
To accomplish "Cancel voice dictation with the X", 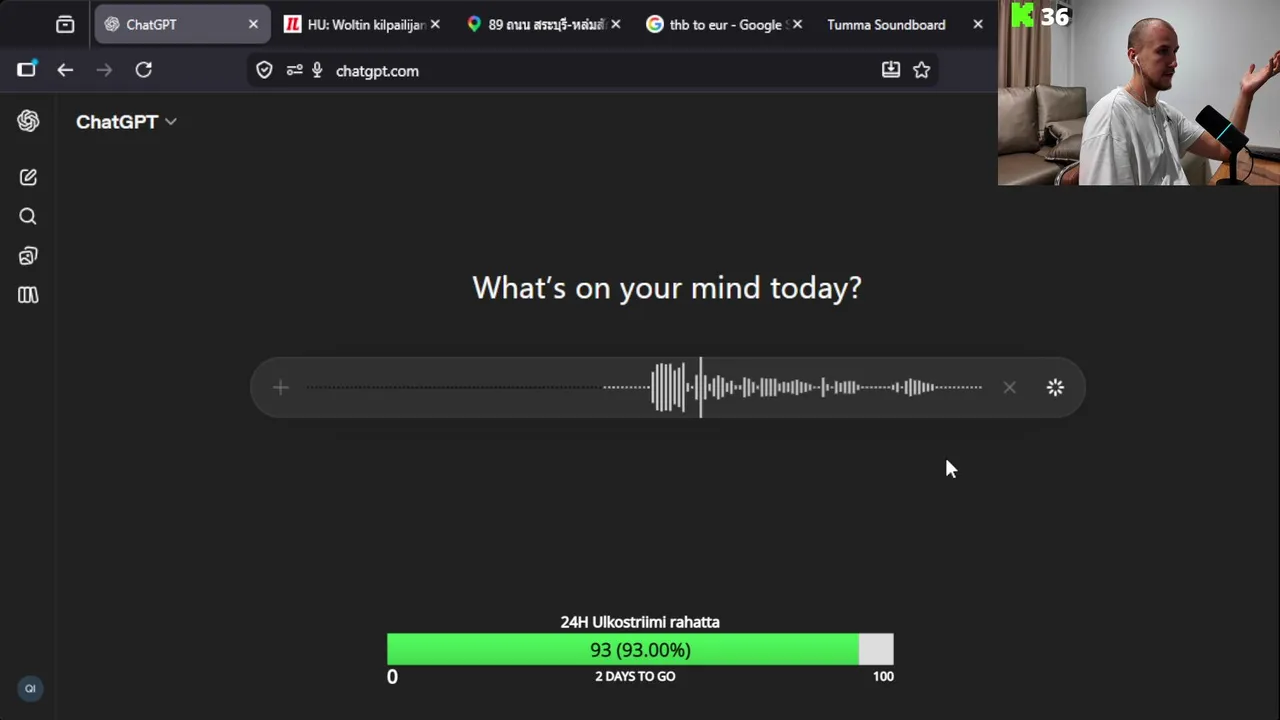I will click(1009, 387).
